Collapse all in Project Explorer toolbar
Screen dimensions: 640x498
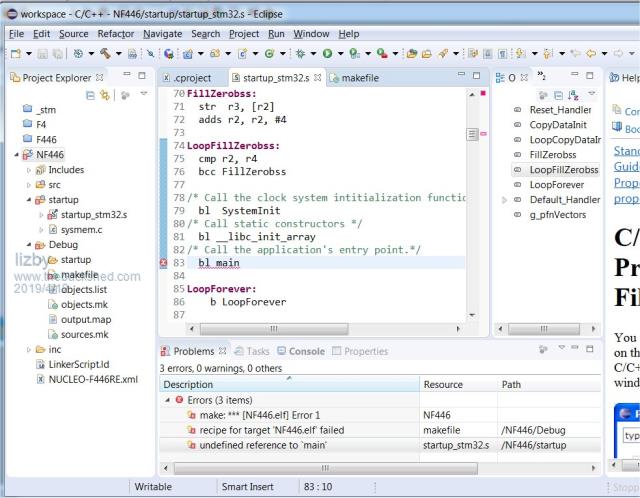click(92, 95)
